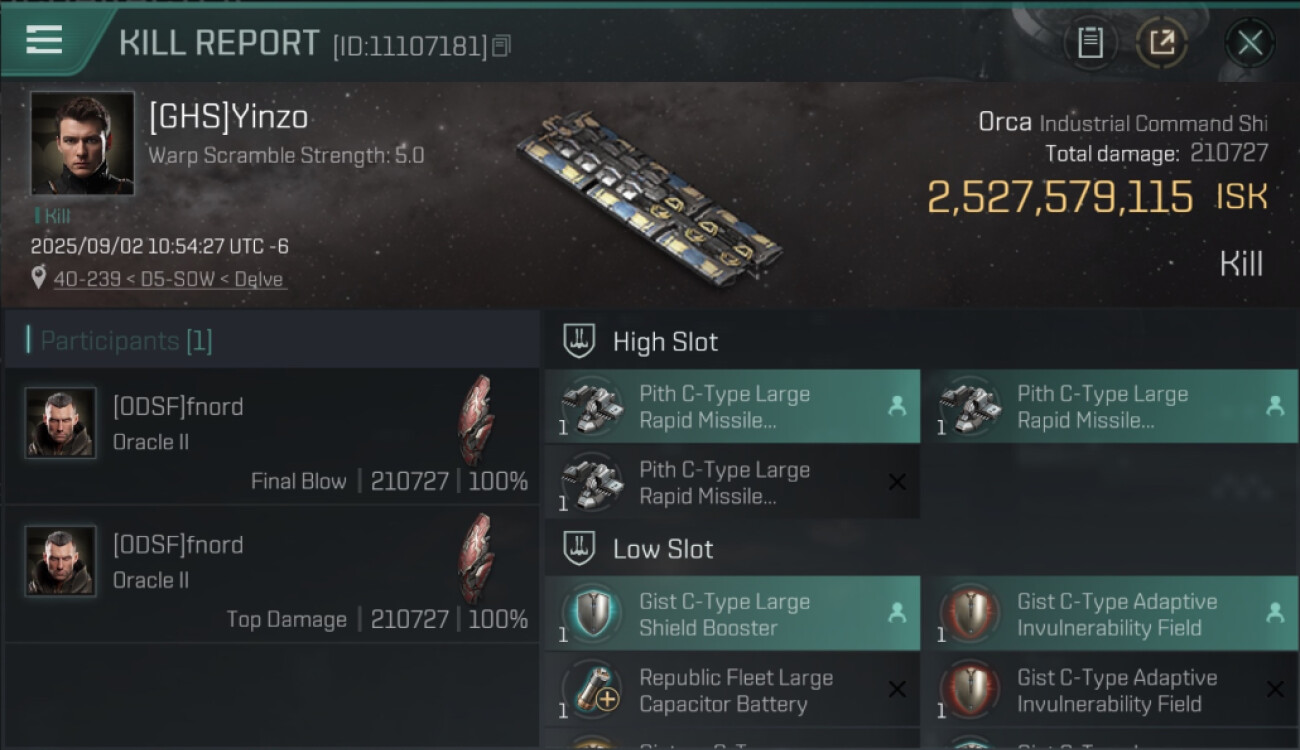The width and height of the screenshot is (1300, 750).
Task: Click the X on the unhighlighted Pith C-Type launcher
Action: click(897, 482)
